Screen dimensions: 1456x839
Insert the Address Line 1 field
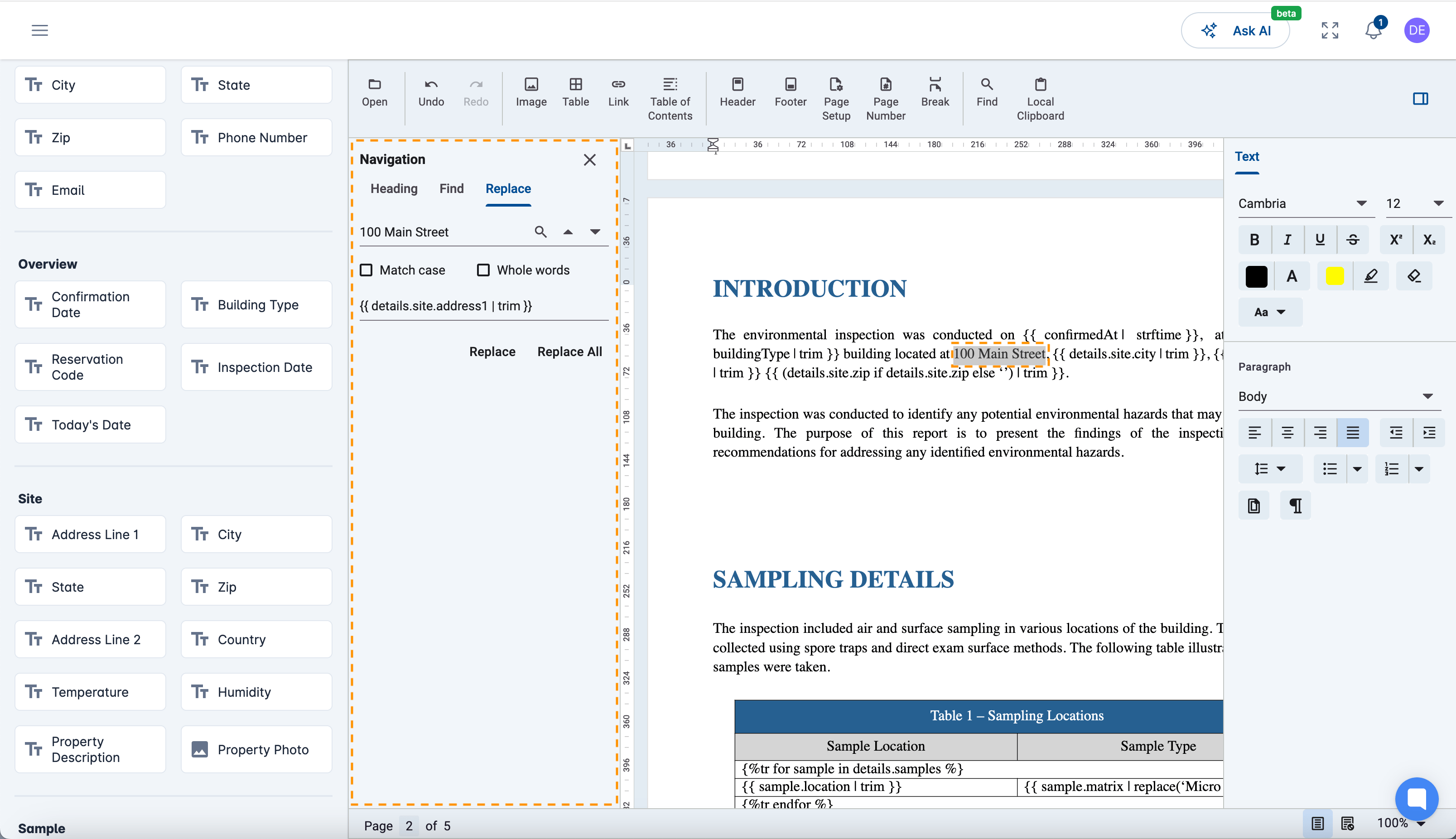pos(91,534)
